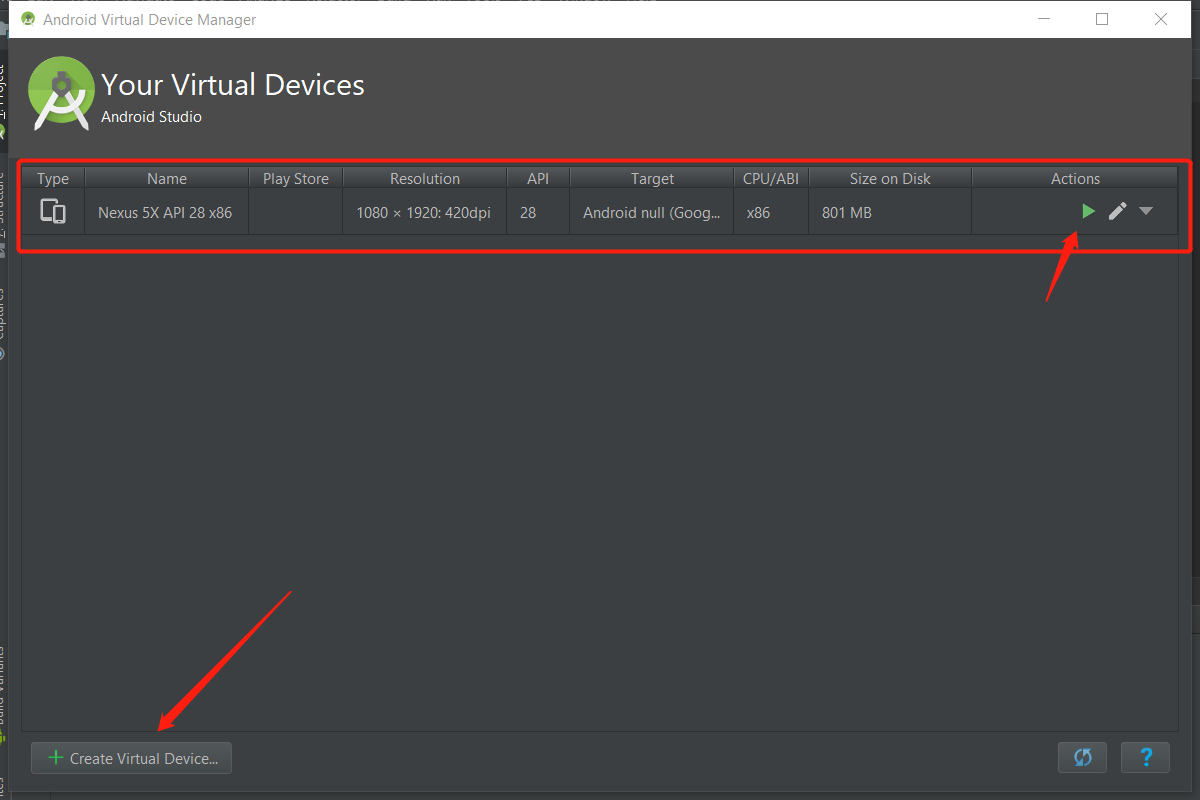Image resolution: width=1200 pixels, height=800 pixels.
Task: Click the device type icon in Type column
Action: pos(53,212)
